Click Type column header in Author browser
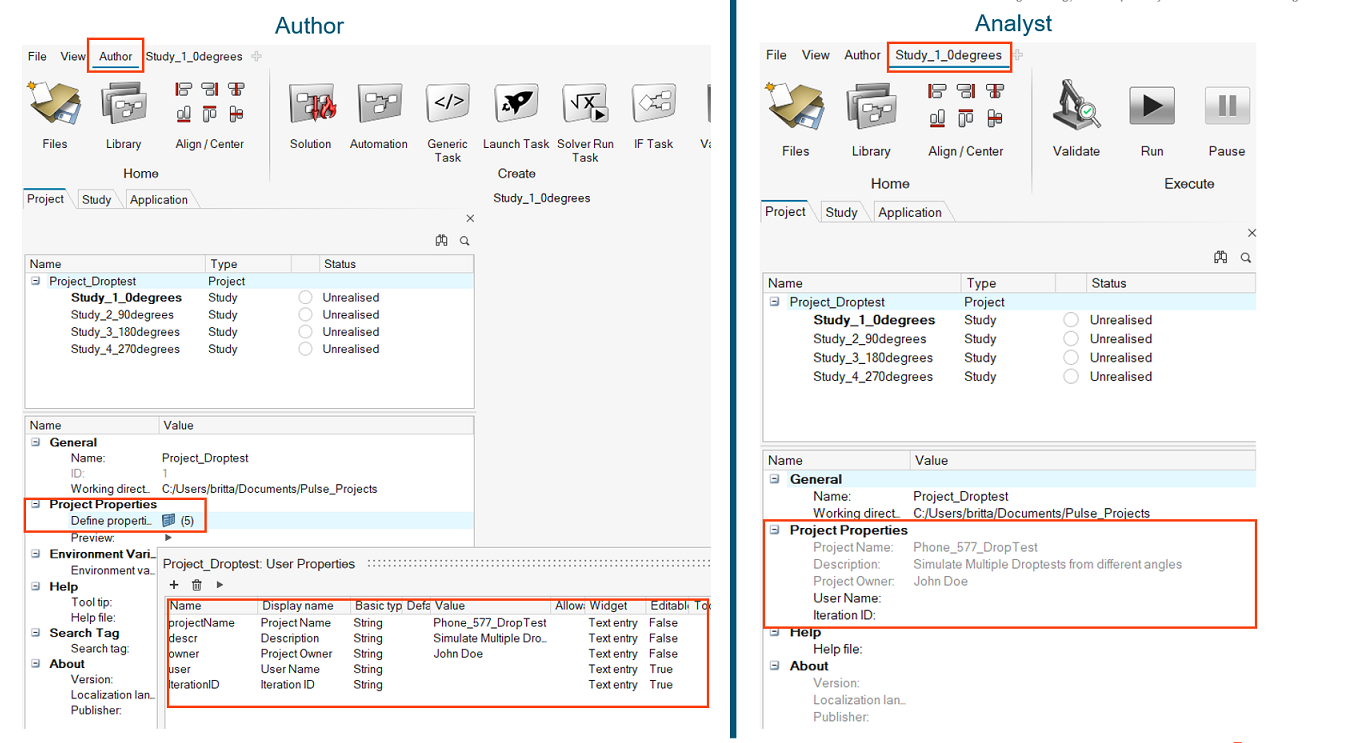The image size is (1367, 743). point(224,264)
